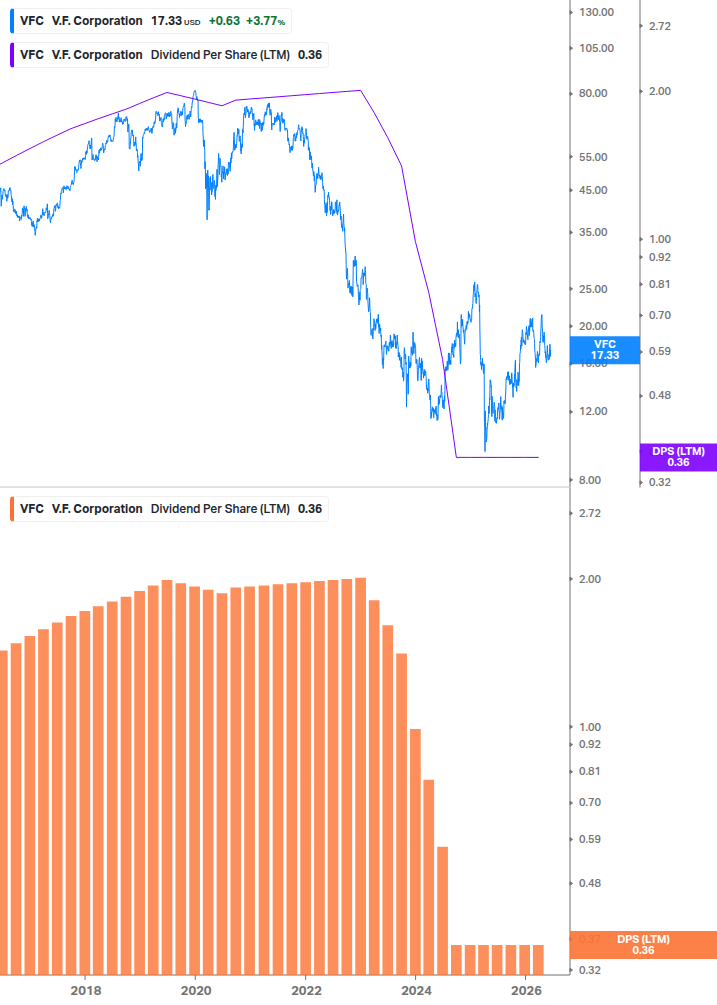Viewport: 717px width, 1005px height.
Task: Click 2.72 on the upper chart's dividend axis
Action: 660,26
